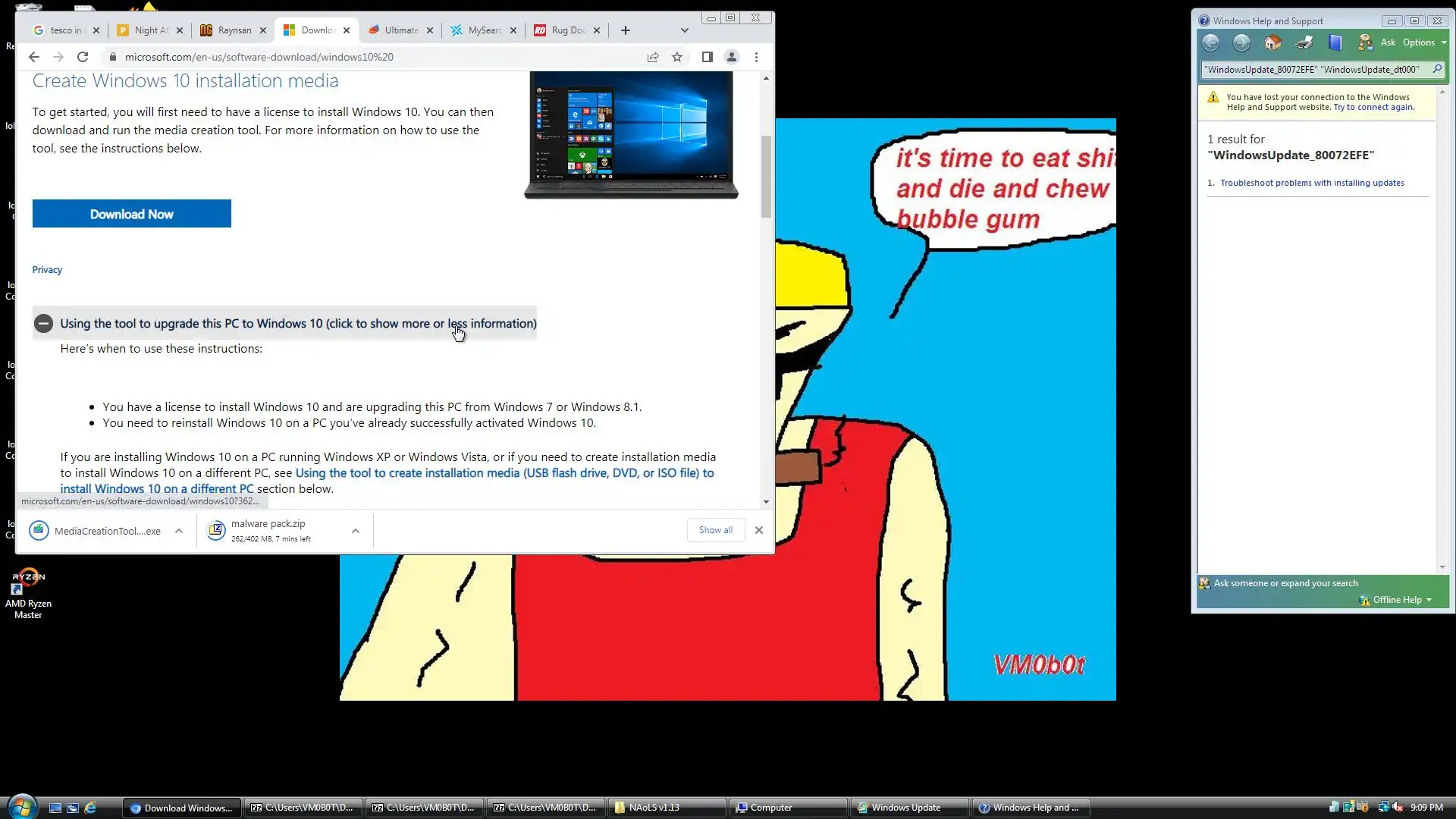Open menu arrow for malware pack.zip download
Screen dimensions: 1456x819
(355, 531)
